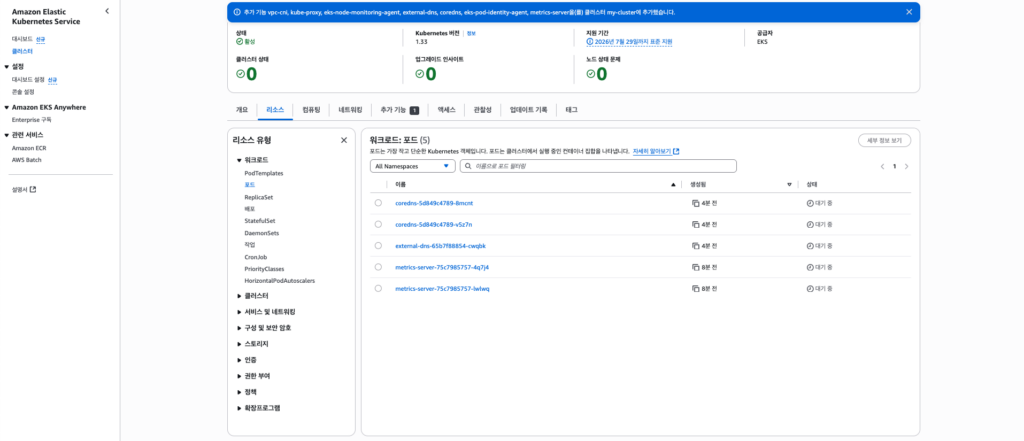The height and width of the screenshot is (441, 1024).
Task: Open the metrics-server-75c7985757-4q7j4 pod link
Action: click(442, 267)
